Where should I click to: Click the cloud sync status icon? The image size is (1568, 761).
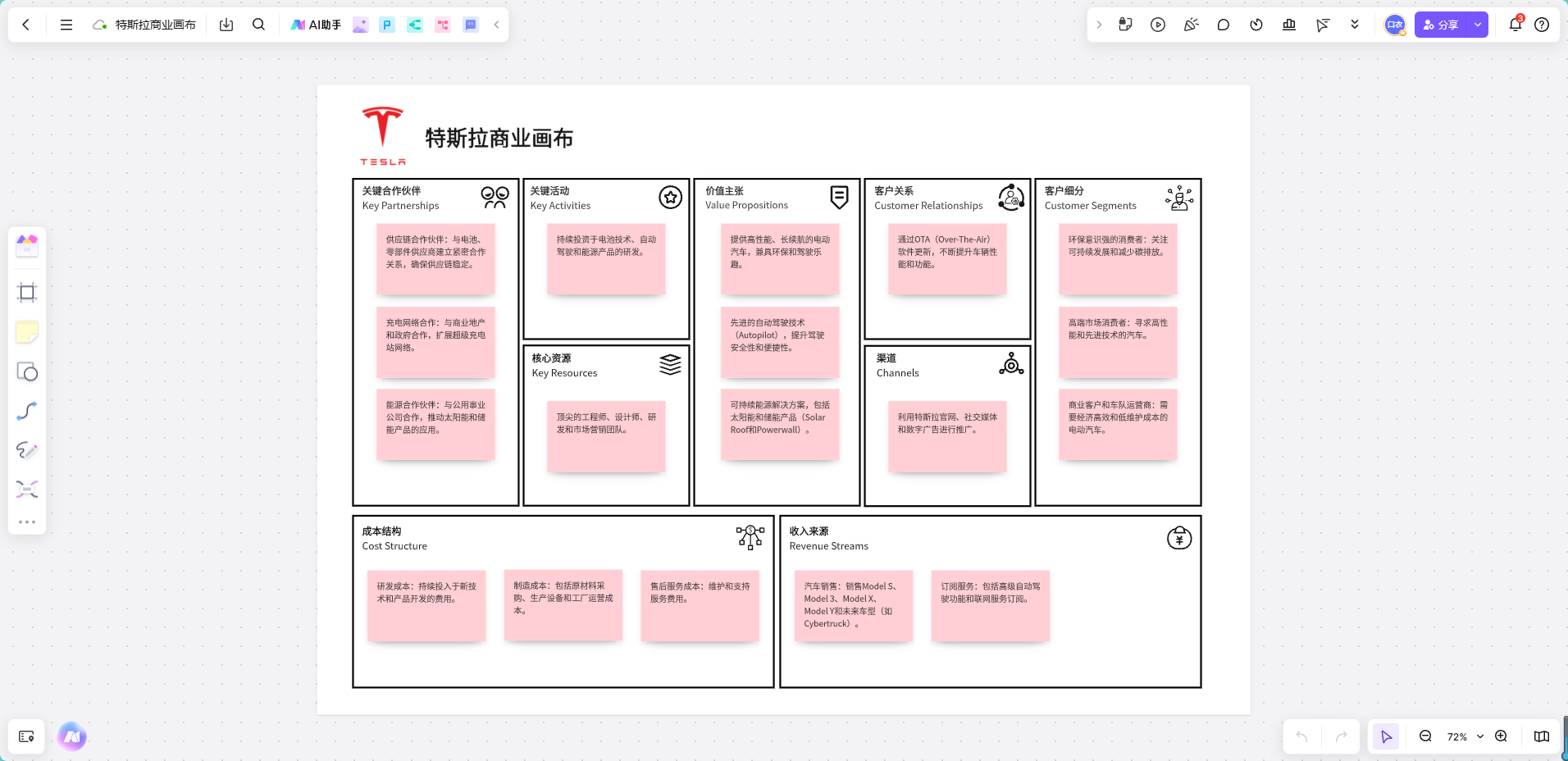point(100,25)
